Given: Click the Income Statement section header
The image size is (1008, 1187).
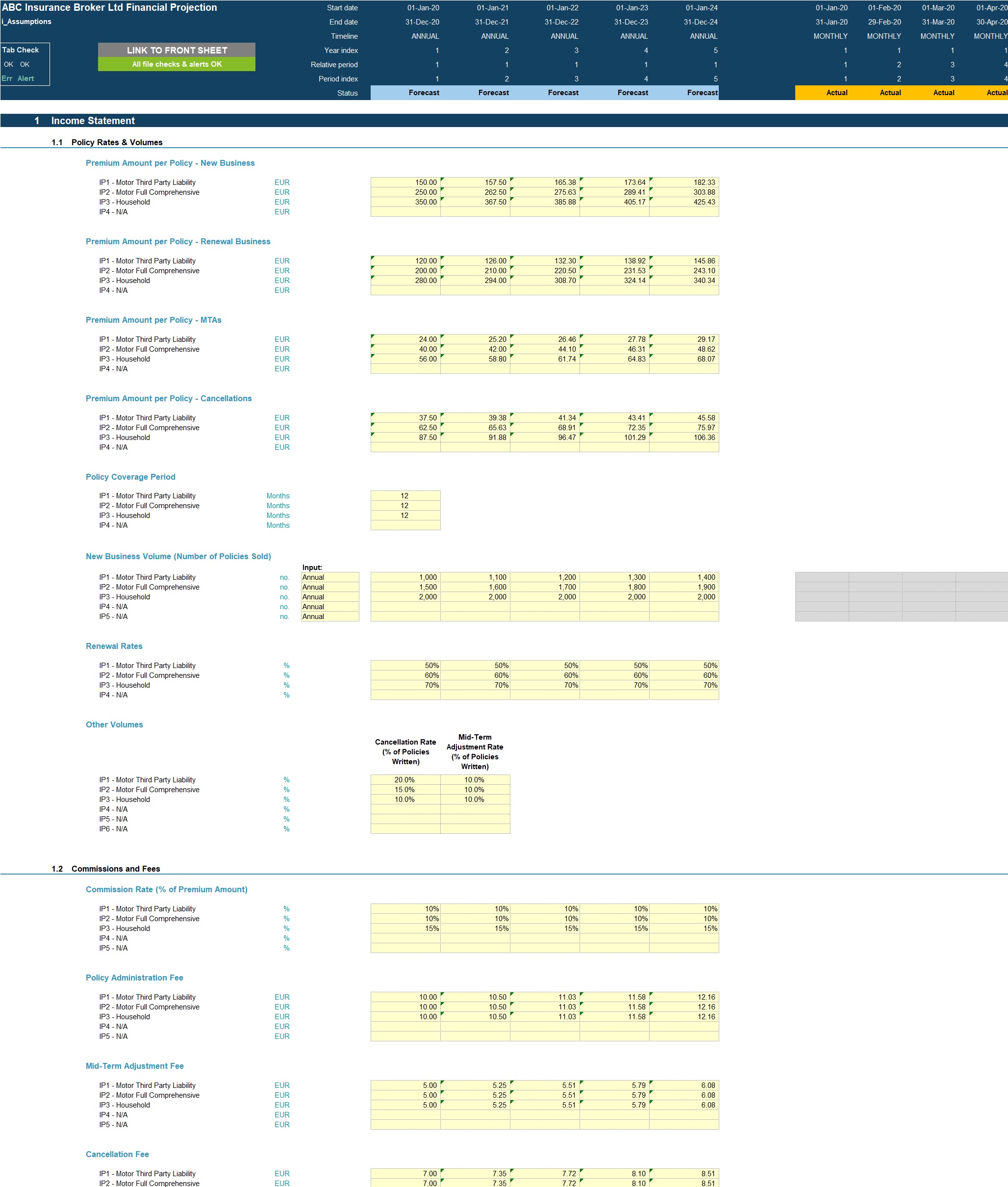Looking at the screenshot, I should pos(93,121).
